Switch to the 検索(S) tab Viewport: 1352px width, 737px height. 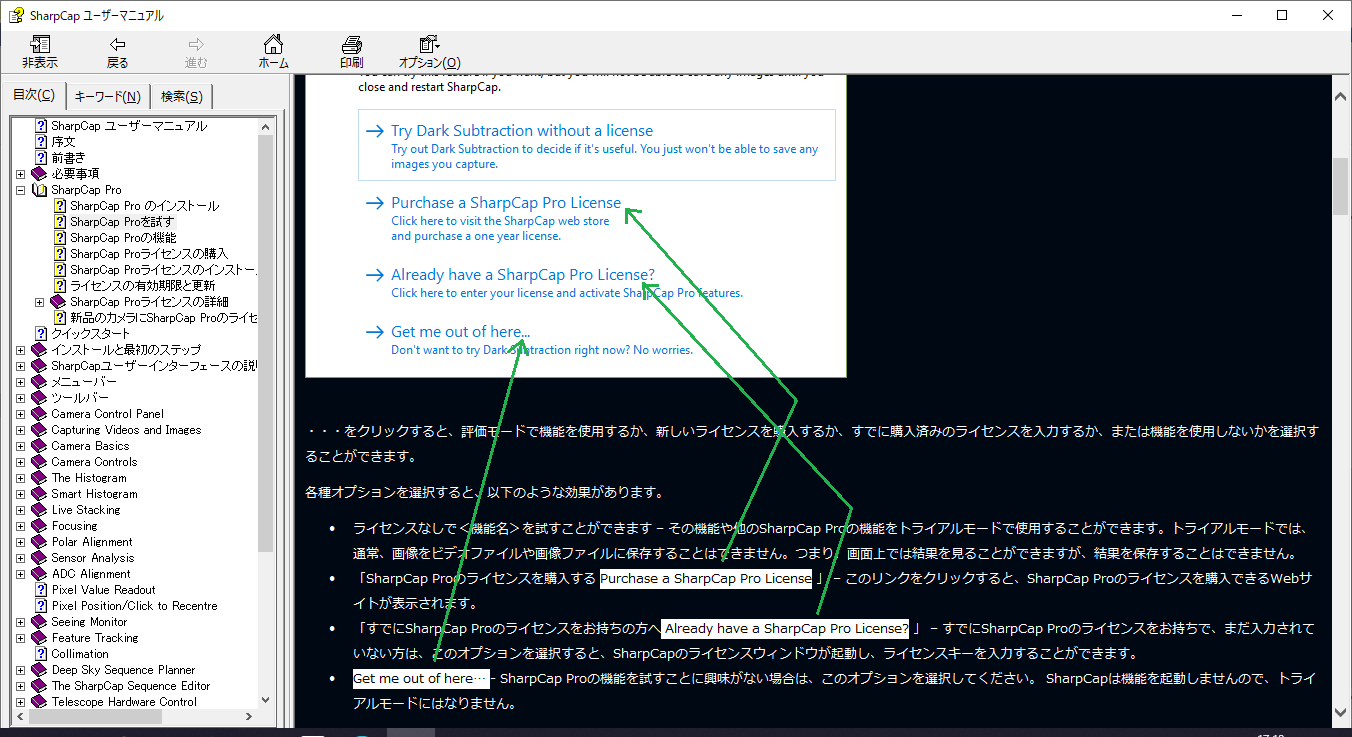click(x=181, y=96)
